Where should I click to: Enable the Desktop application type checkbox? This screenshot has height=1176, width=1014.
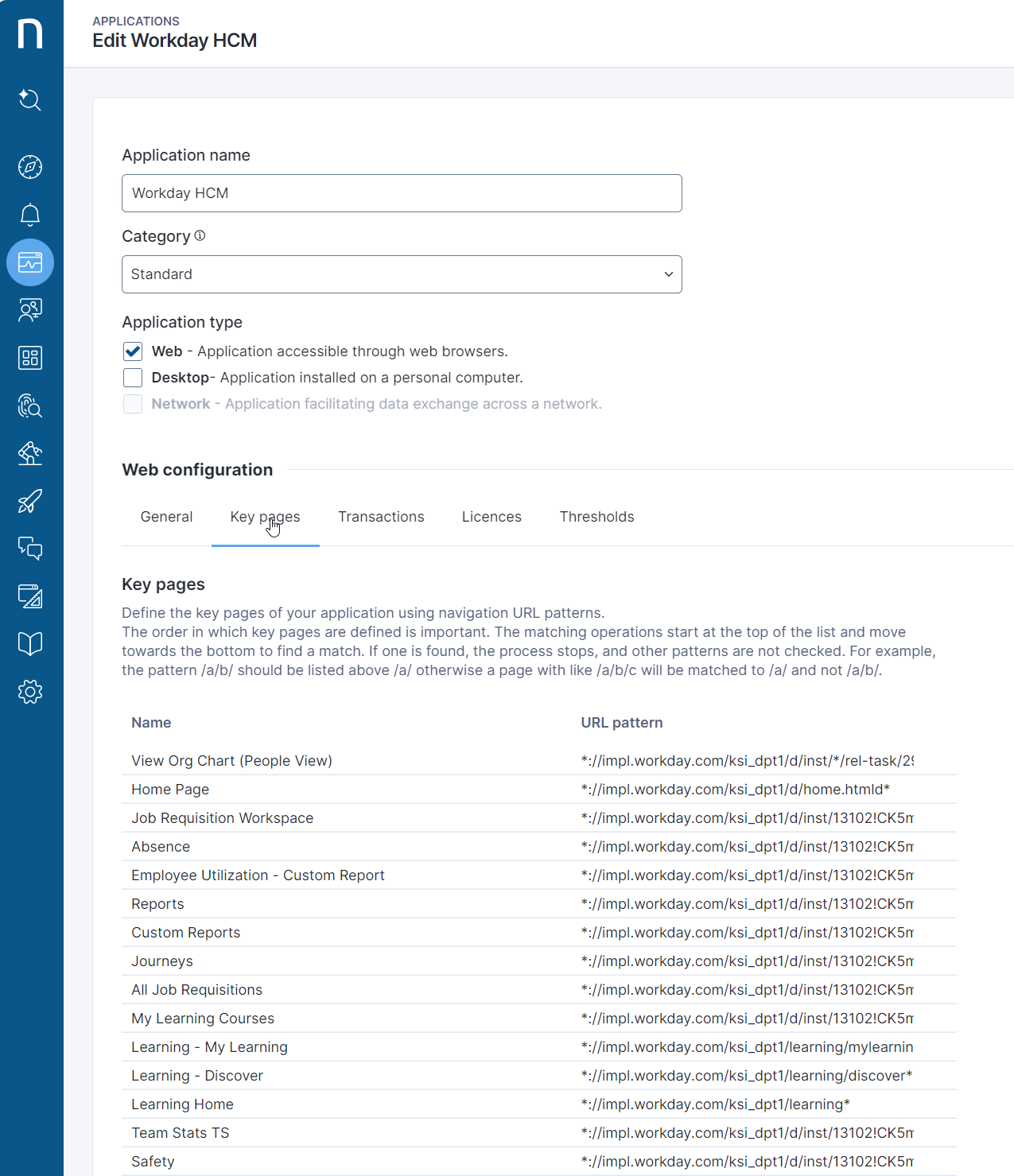(133, 378)
